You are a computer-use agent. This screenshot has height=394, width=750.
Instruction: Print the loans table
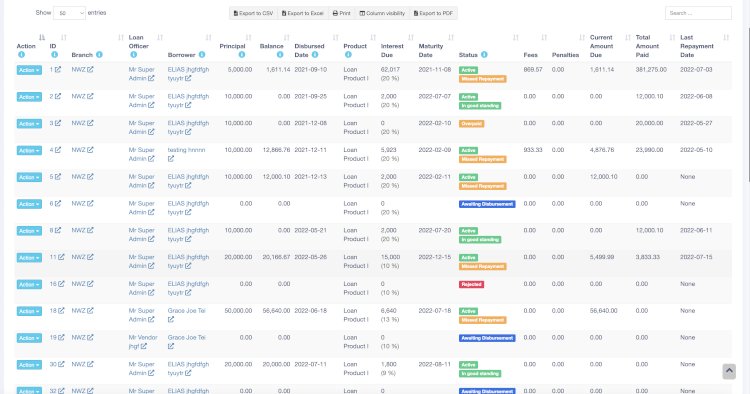point(342,13)
